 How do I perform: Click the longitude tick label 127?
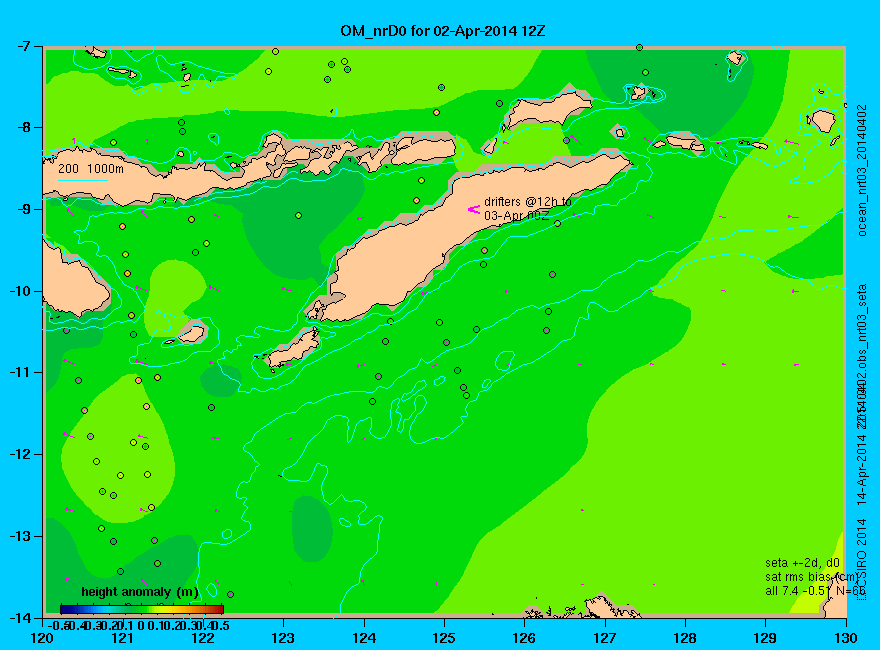605,638
